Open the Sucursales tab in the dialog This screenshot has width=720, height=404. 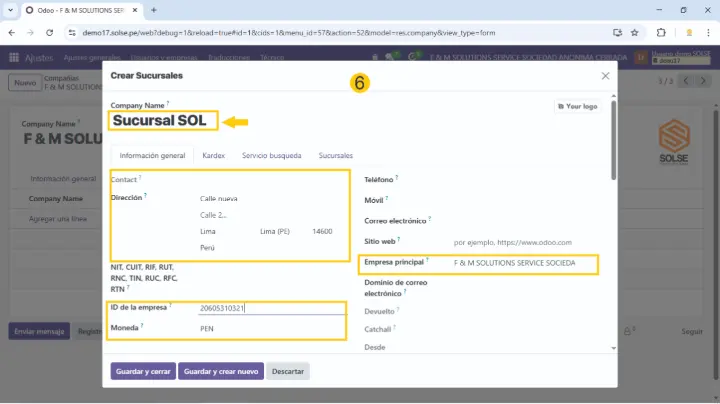point(336,156)
